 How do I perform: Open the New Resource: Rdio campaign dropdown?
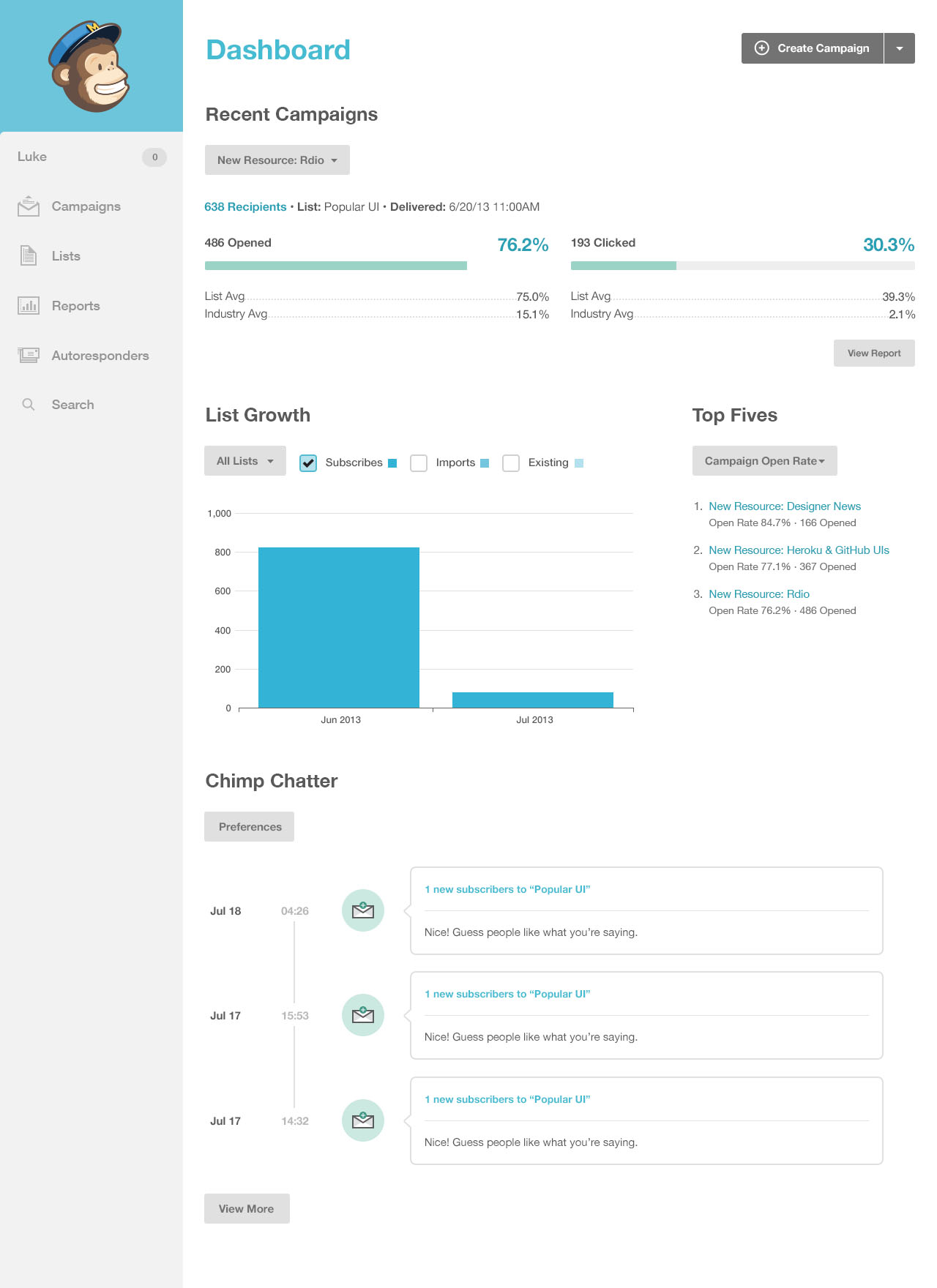coord(277,160)
